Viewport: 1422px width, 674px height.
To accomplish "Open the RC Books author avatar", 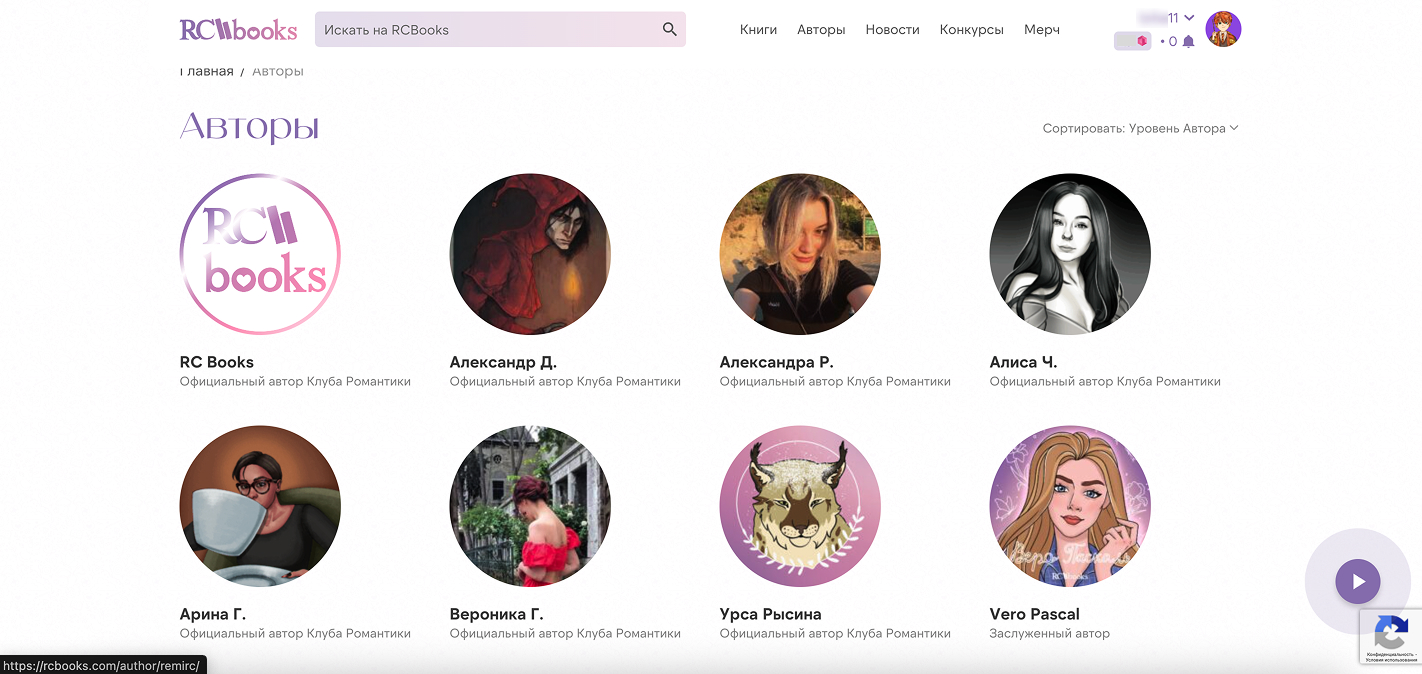I will click(260, 254).
